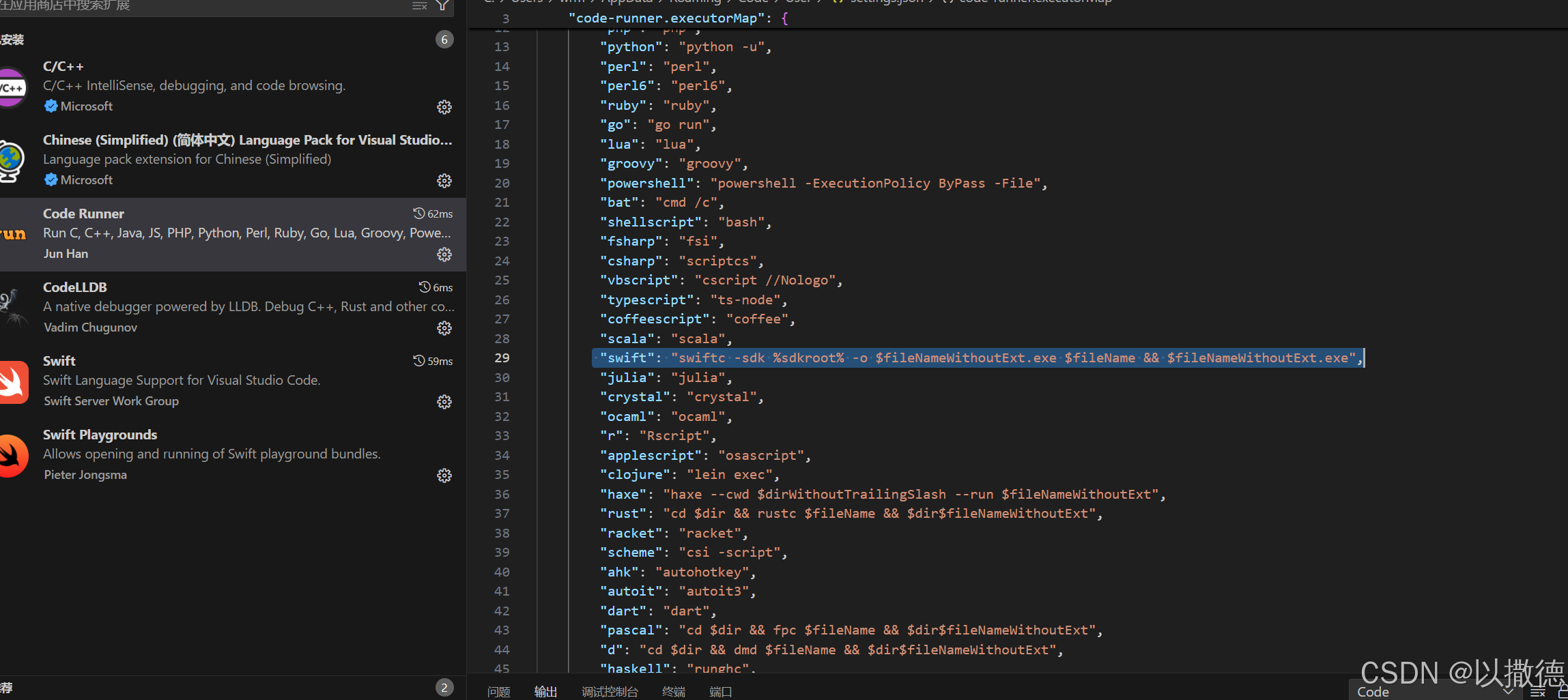Click the Chinese (Simplified) Language Pack title
The width and height of the screenshot is (1568, 700).
pyautogui.click(x=248, y=140)
